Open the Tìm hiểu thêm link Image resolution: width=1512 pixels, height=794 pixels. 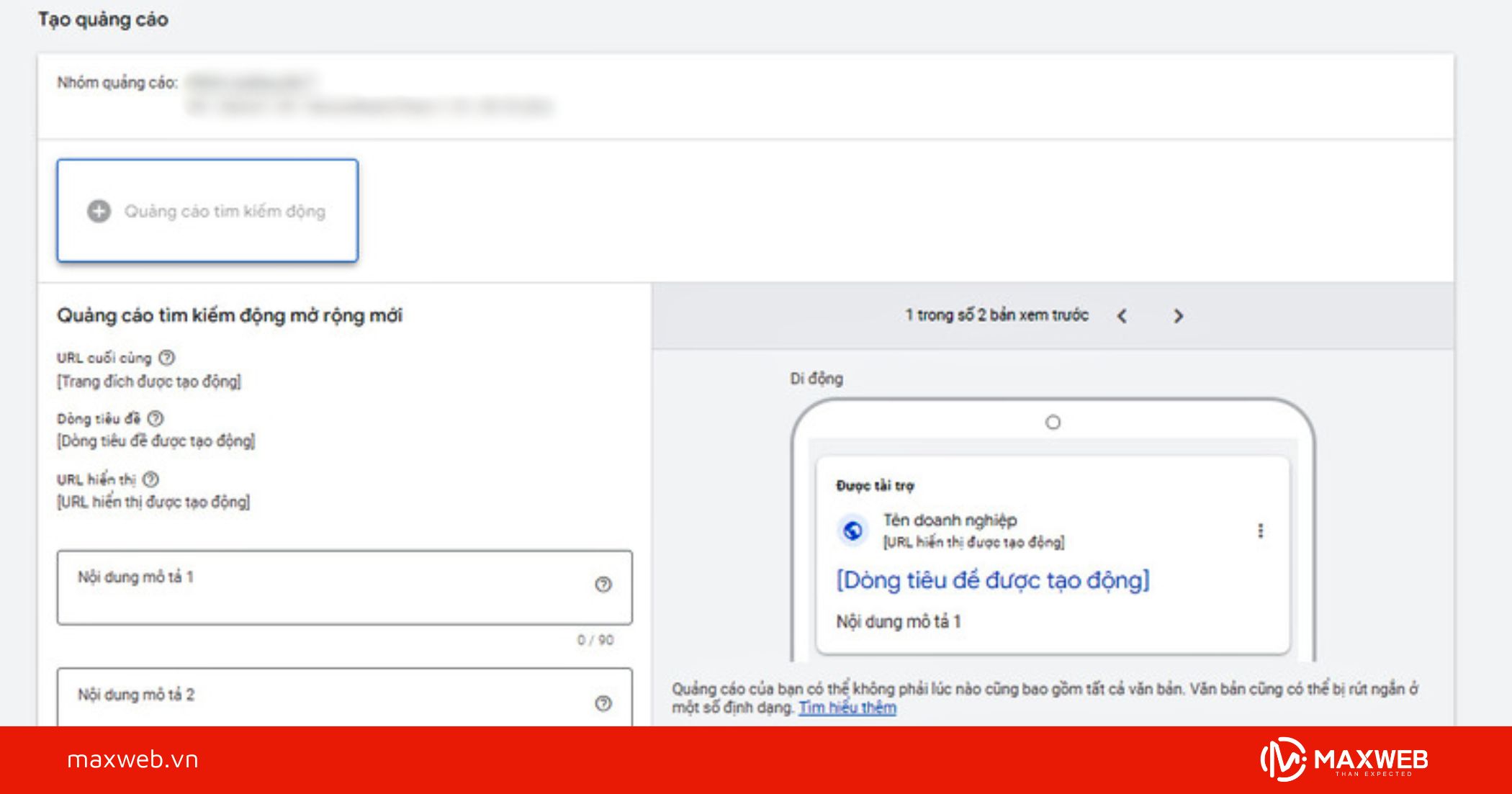click(847, 708)
